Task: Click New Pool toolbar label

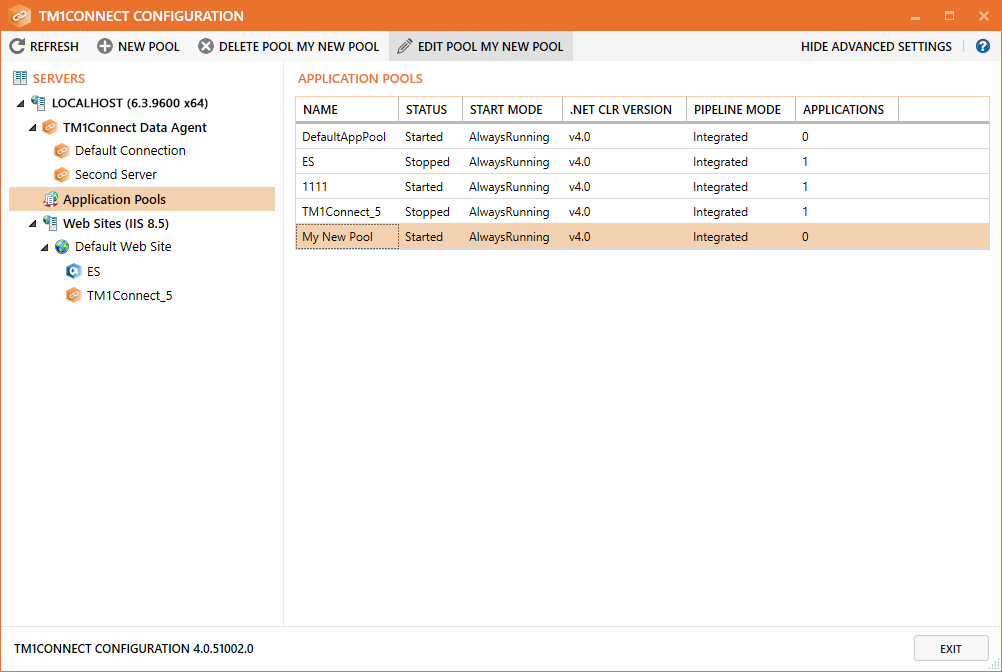Action: (x=149, y=47)
